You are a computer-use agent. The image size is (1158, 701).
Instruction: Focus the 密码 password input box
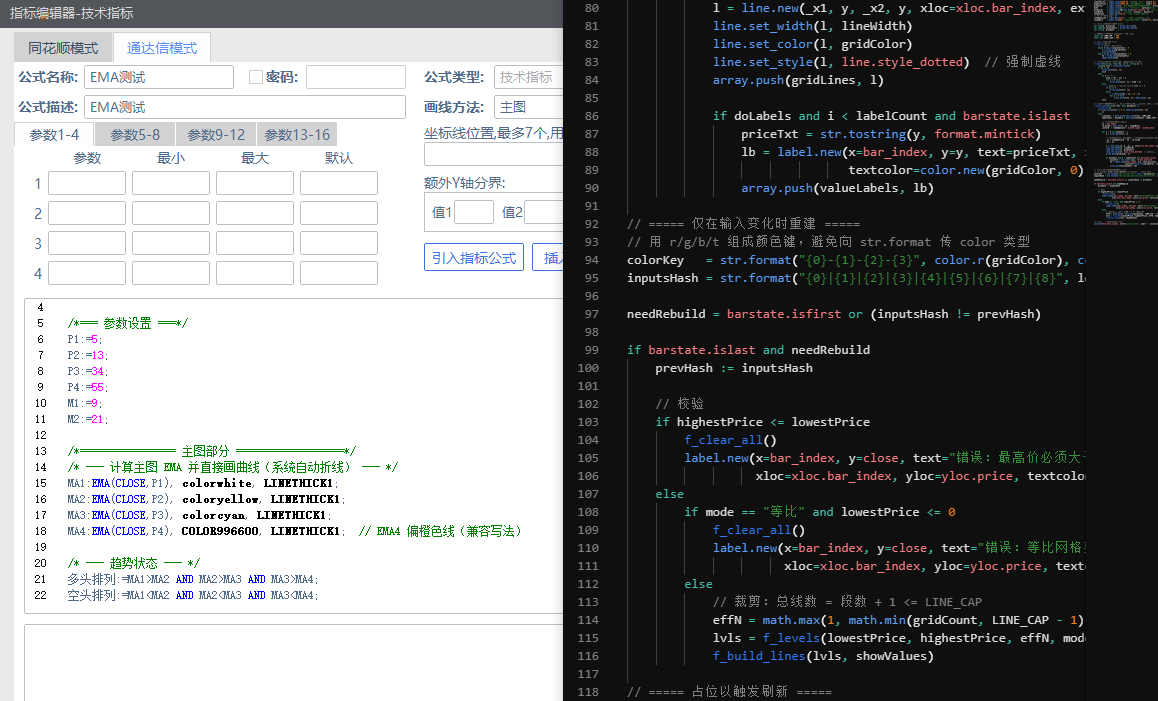point(355,77)
